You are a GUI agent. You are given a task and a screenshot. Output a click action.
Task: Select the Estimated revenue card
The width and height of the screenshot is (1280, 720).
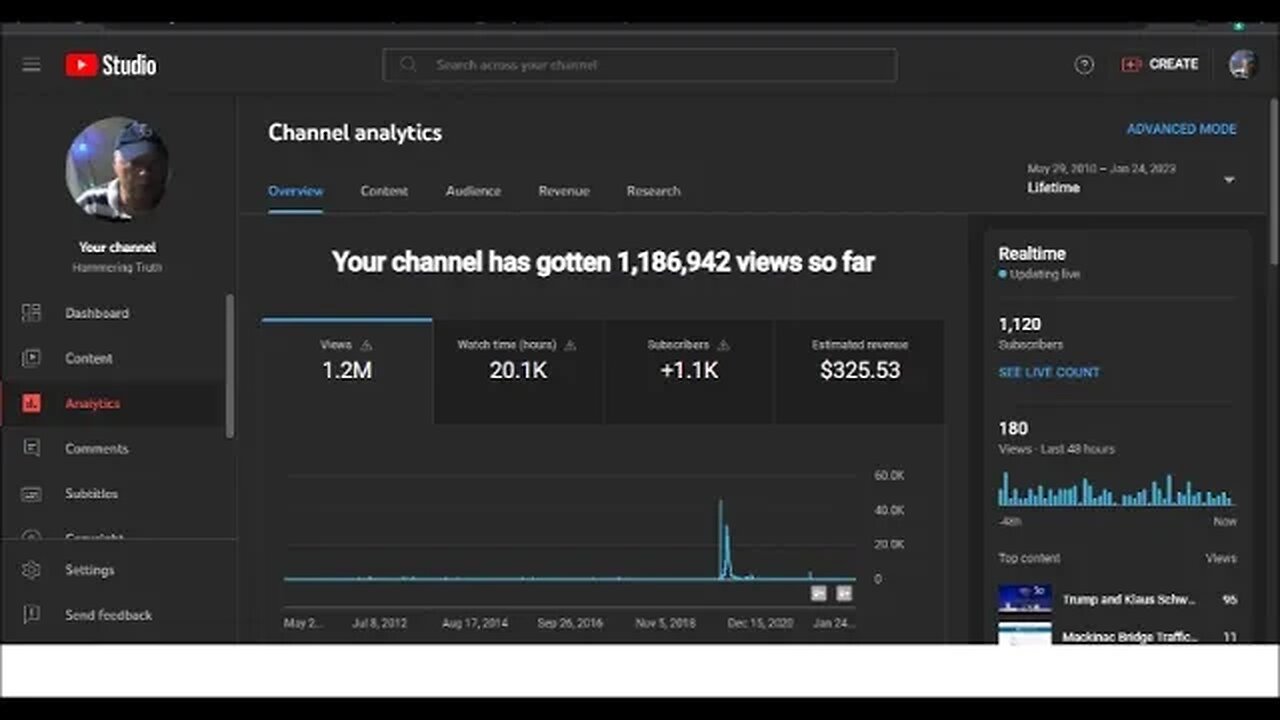pyautogui.click(x=860, y=372)
